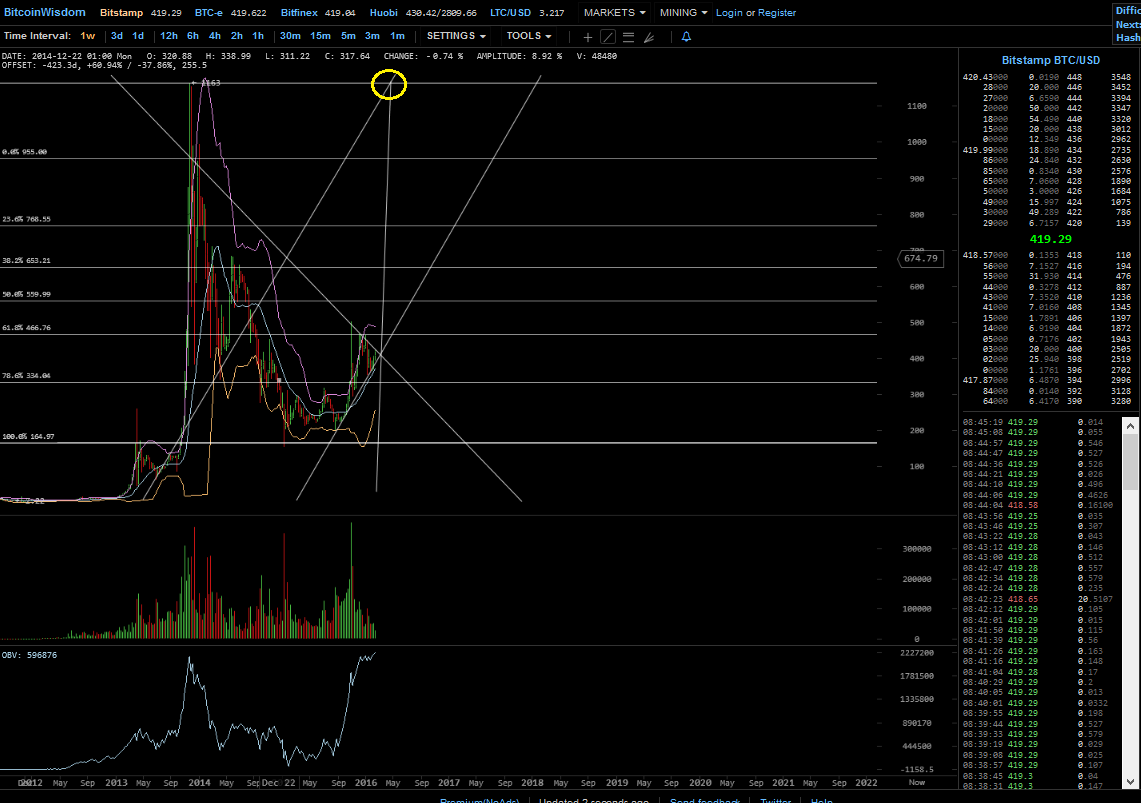Click the 100.0% 164.97 Fibonacci label

coord(28,436)
